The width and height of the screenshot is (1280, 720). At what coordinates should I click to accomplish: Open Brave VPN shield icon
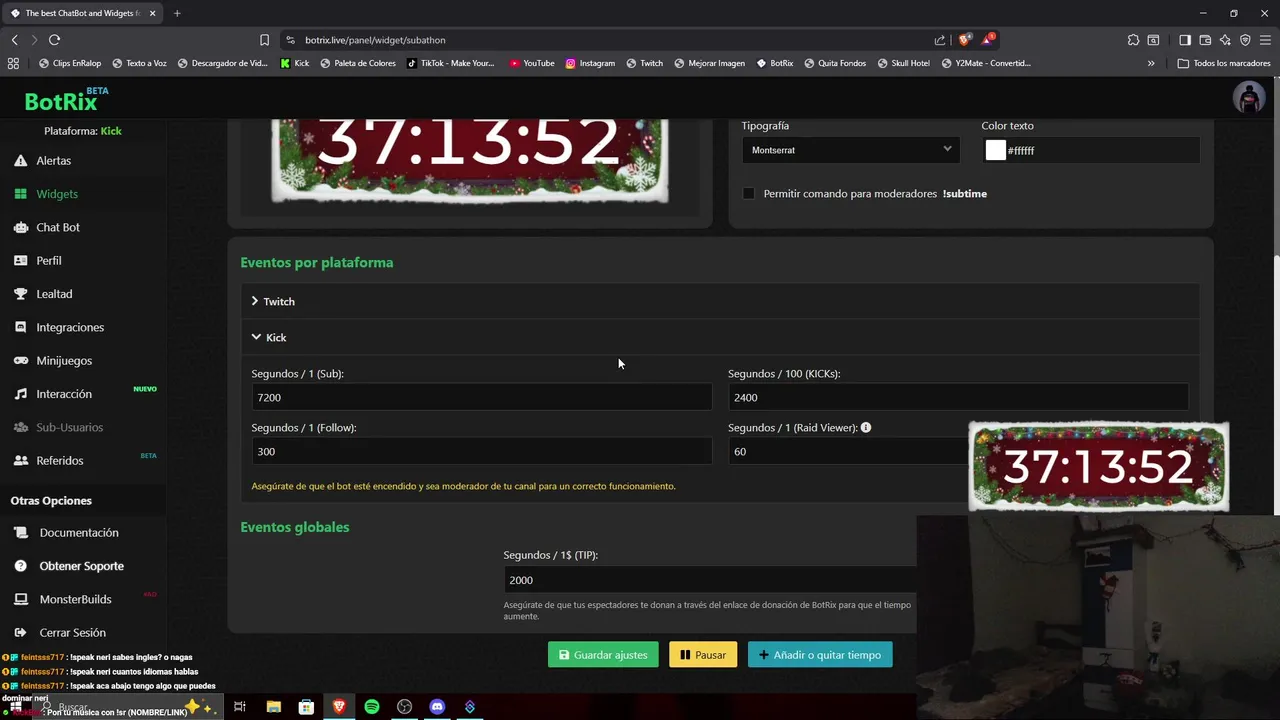[1245, 40]
